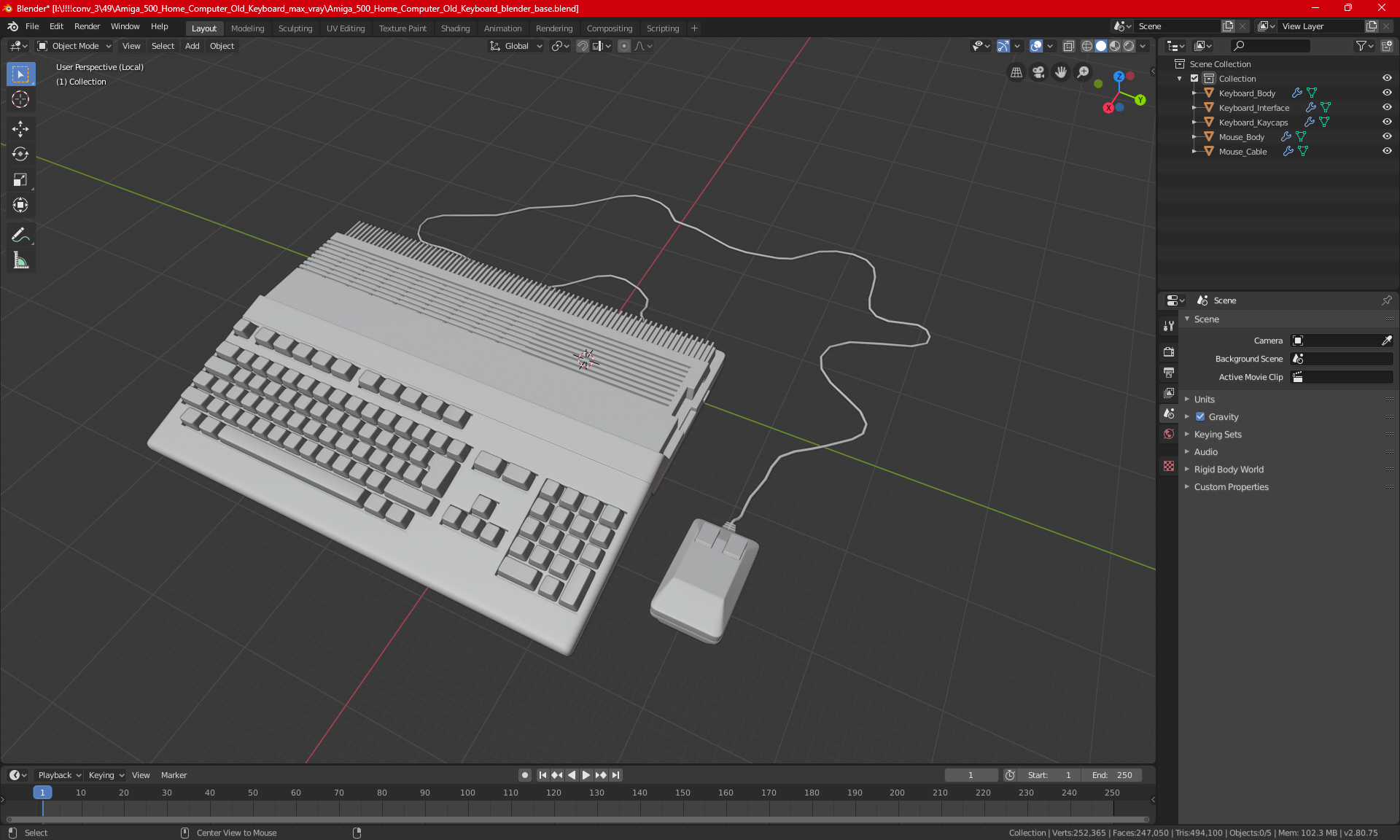Expand the Units panel

coord(1205,400)
